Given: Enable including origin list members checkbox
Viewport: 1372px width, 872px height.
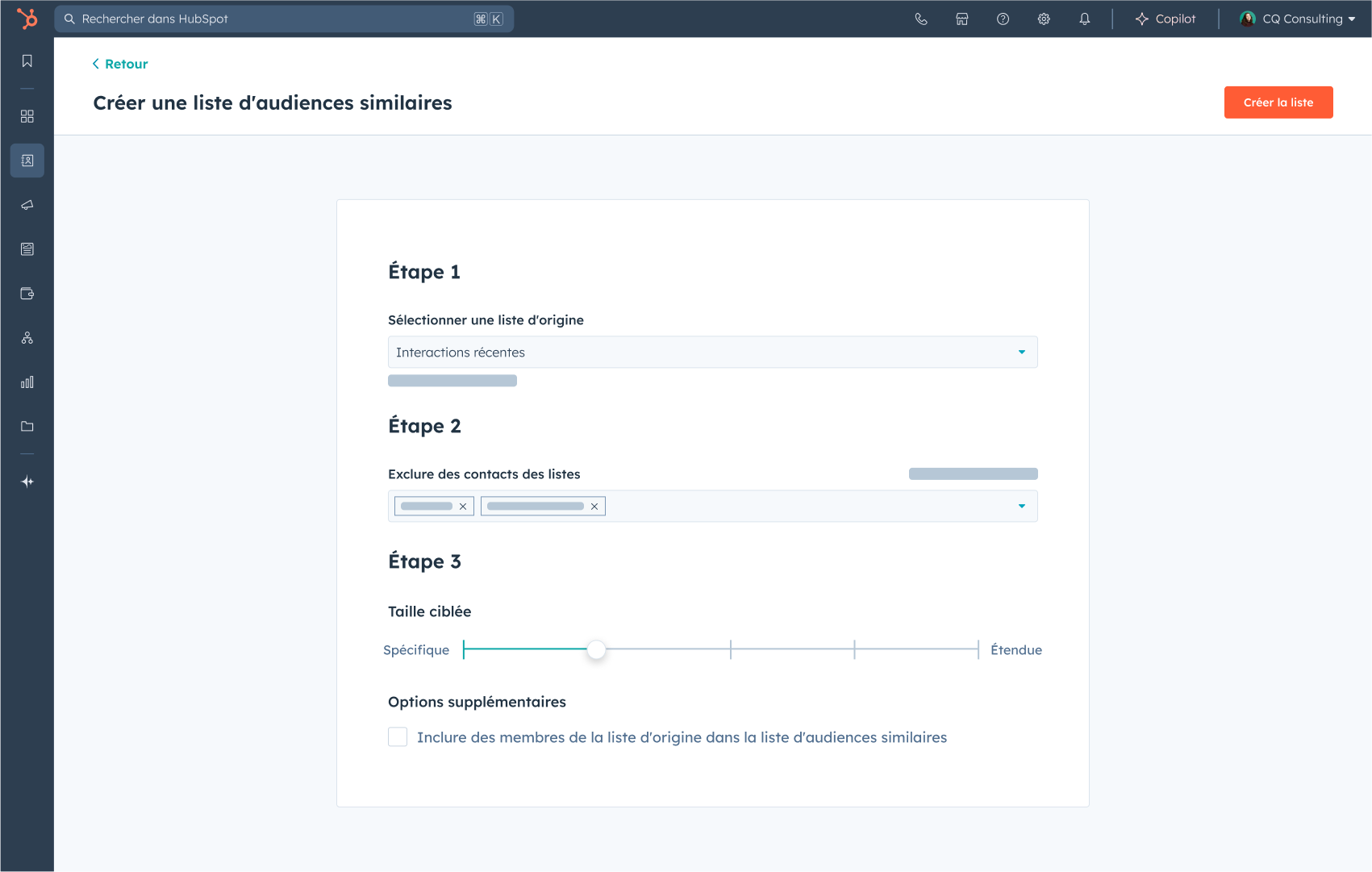Looking at the screenshot, I should tap(398, 737).
